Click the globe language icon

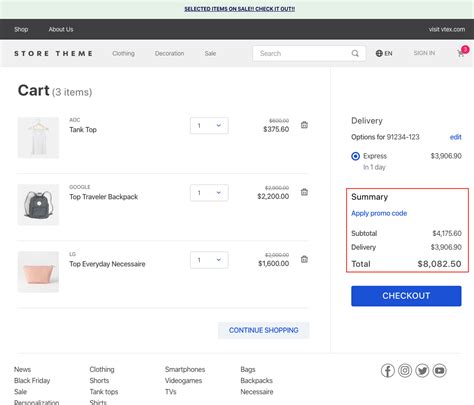pyautogui.click(x=379, y=53)
